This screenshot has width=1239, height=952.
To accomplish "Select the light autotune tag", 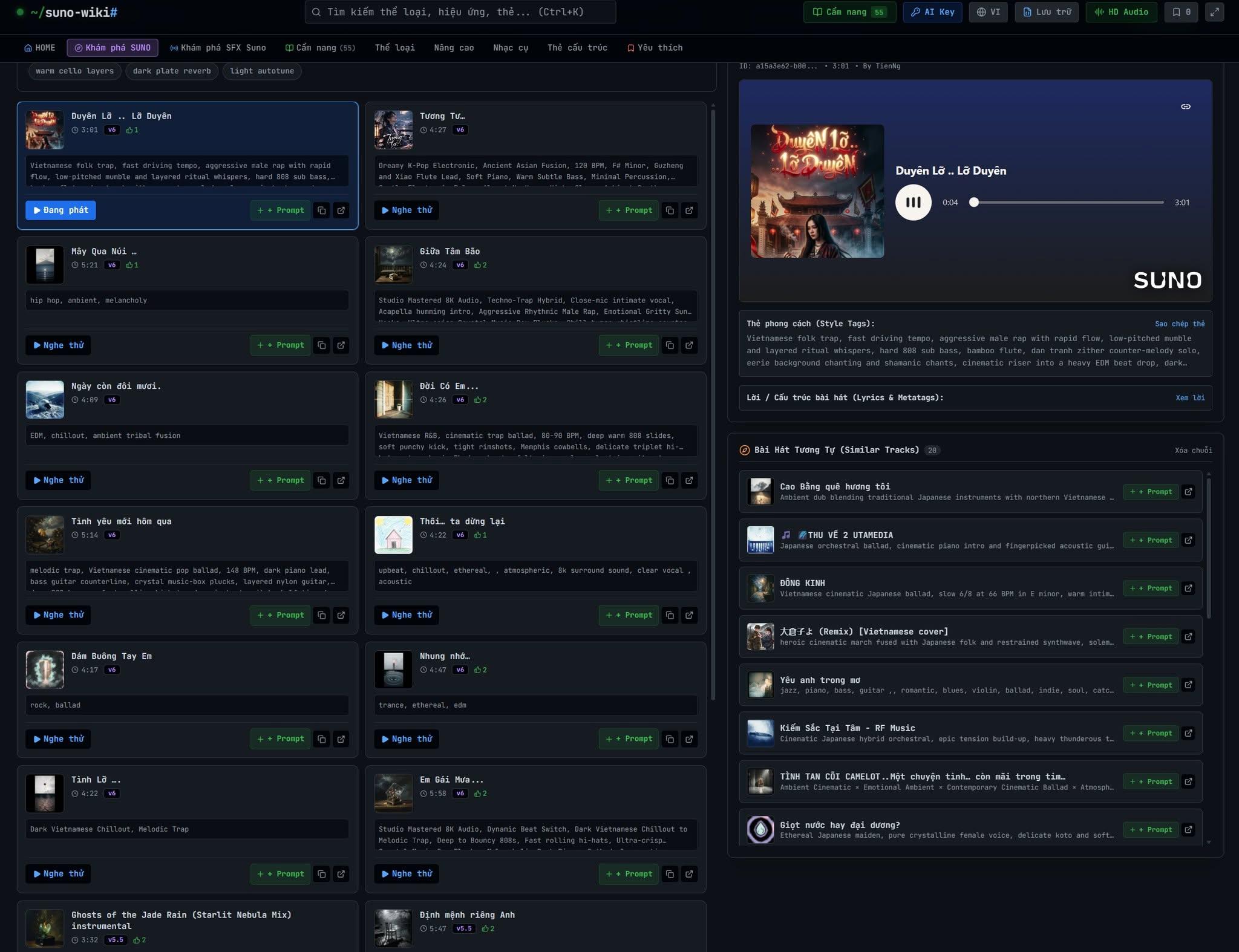I will coord(262,71).
